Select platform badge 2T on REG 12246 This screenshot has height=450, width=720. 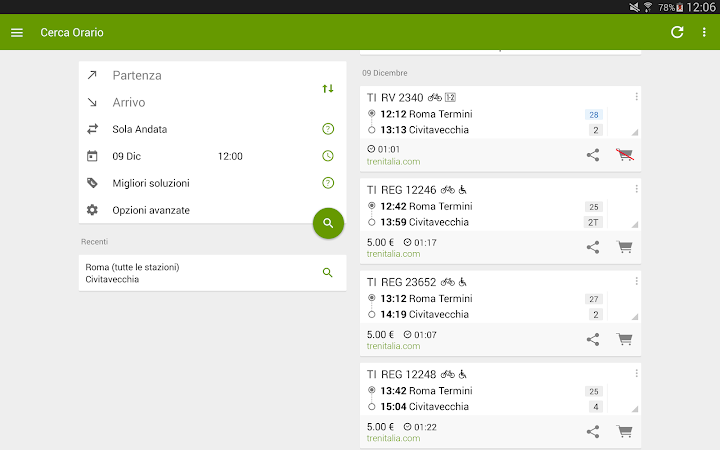pos(593,223)
